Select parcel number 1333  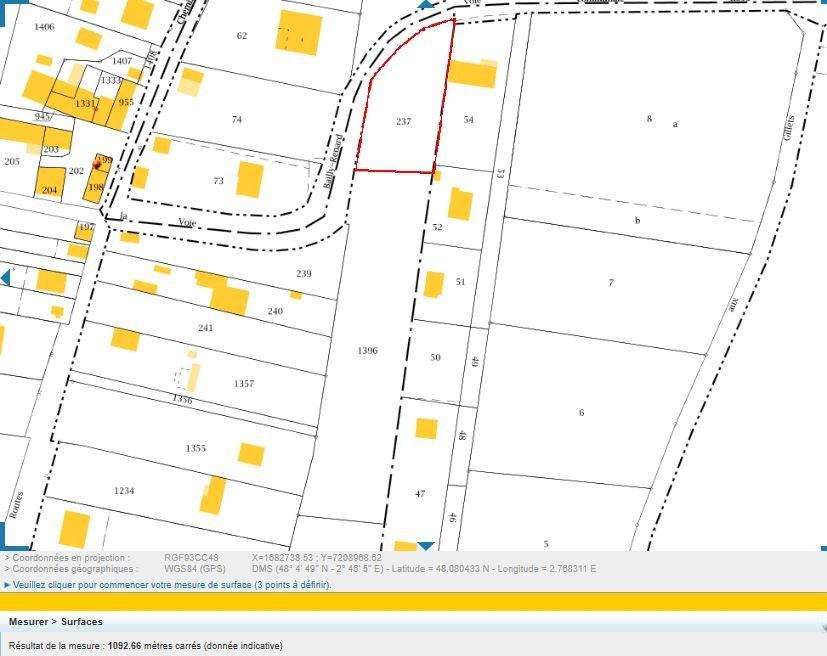[x=111, y=80]
